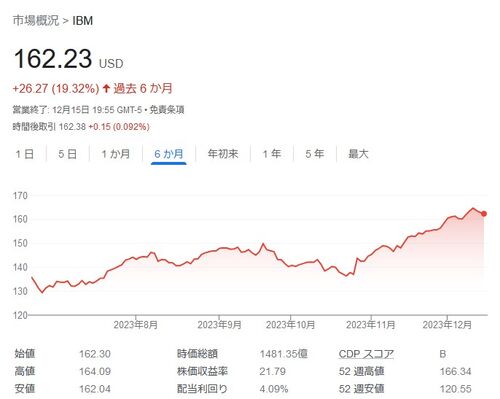Click the 2023年10月 axis label
This screenshot has height=399, width=500.
tap(290, 325)
